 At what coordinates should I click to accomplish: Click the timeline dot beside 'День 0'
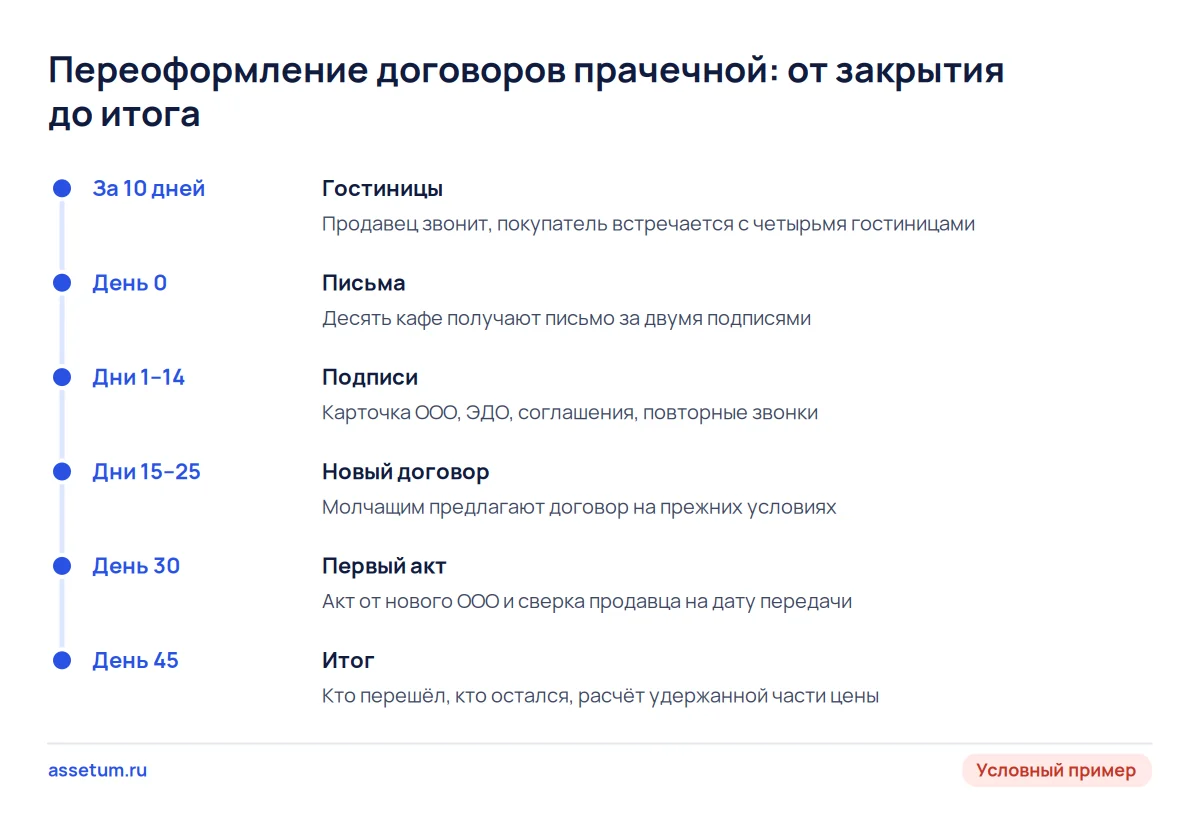pyautogui.click(x=62, y=283)
